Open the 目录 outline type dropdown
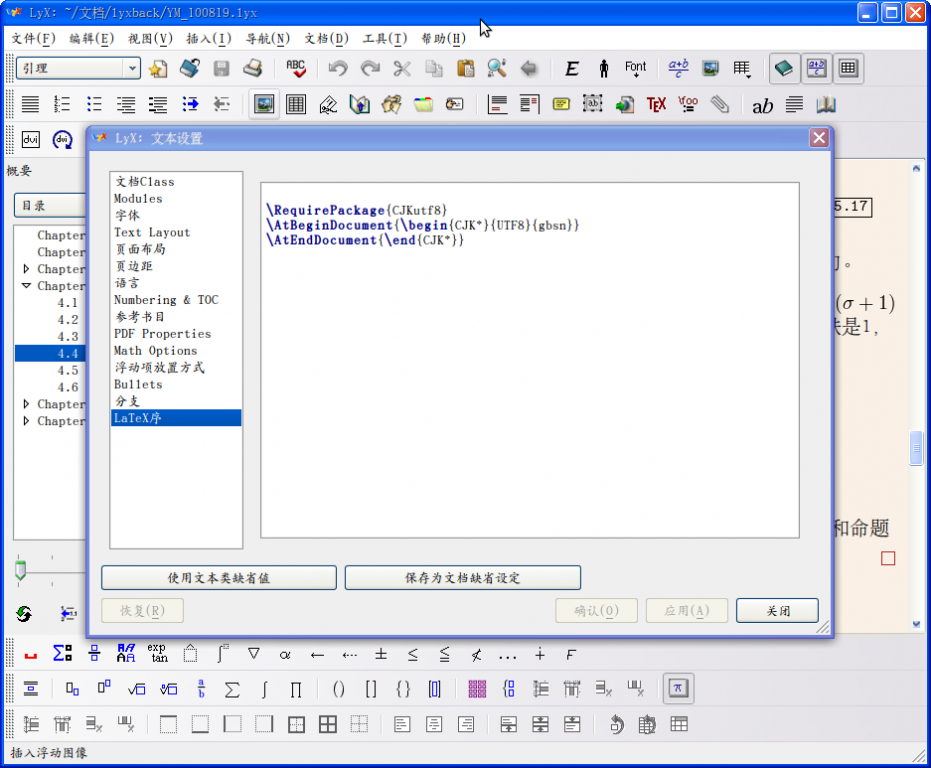Image resolution: width=931 pixels, height=768 pixels. coord(50,205)
